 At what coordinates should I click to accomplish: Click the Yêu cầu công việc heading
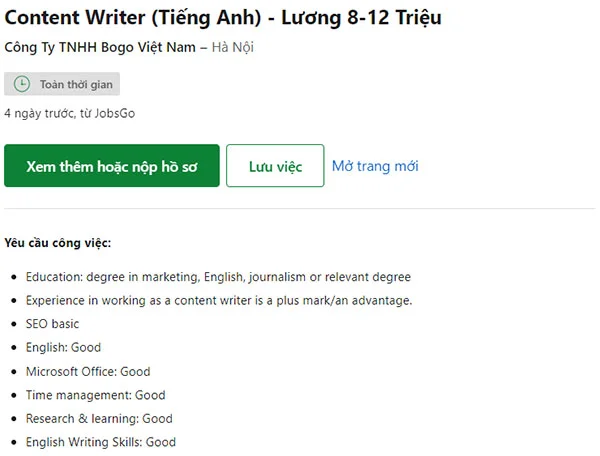point(57,243)
